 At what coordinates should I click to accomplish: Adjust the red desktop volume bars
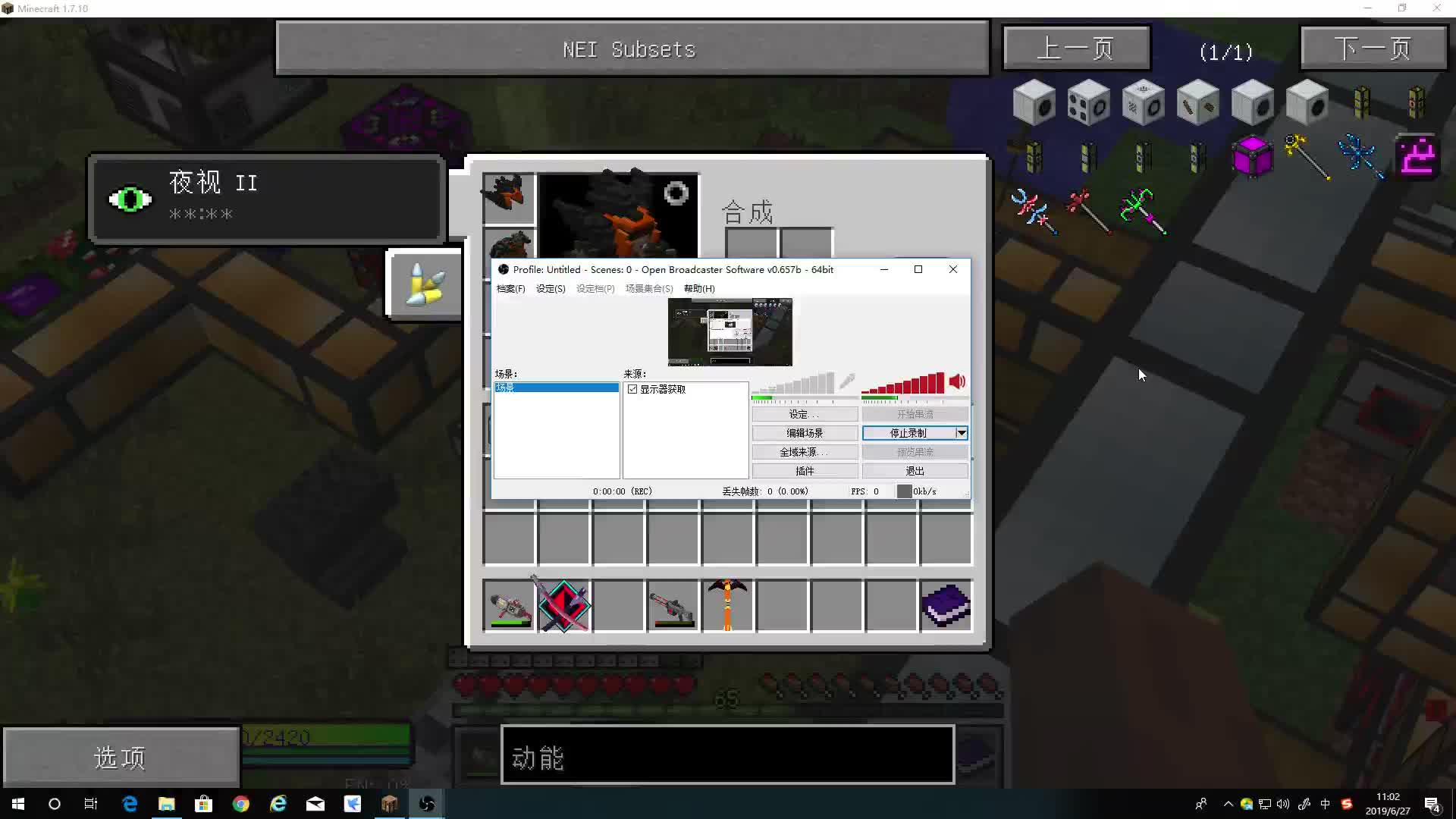click(x=903, y=383)
